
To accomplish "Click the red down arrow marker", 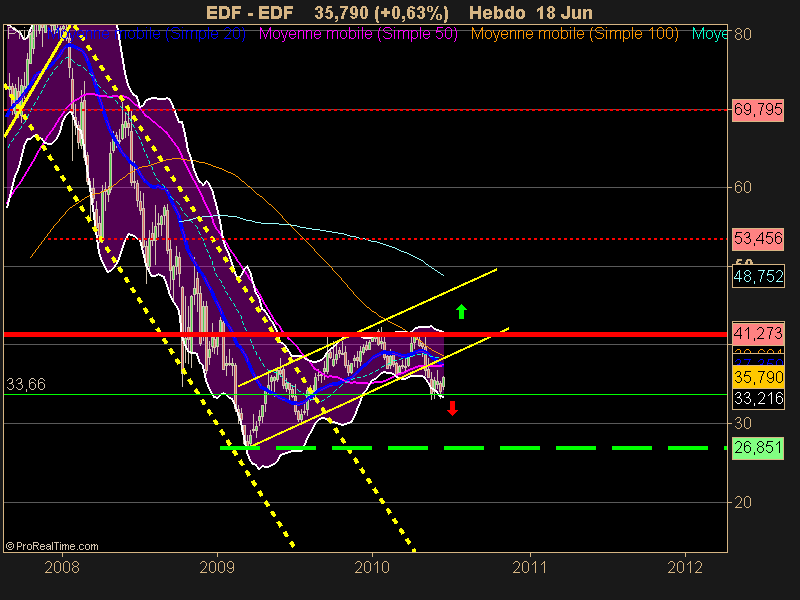I will click(x=452, y=408).
